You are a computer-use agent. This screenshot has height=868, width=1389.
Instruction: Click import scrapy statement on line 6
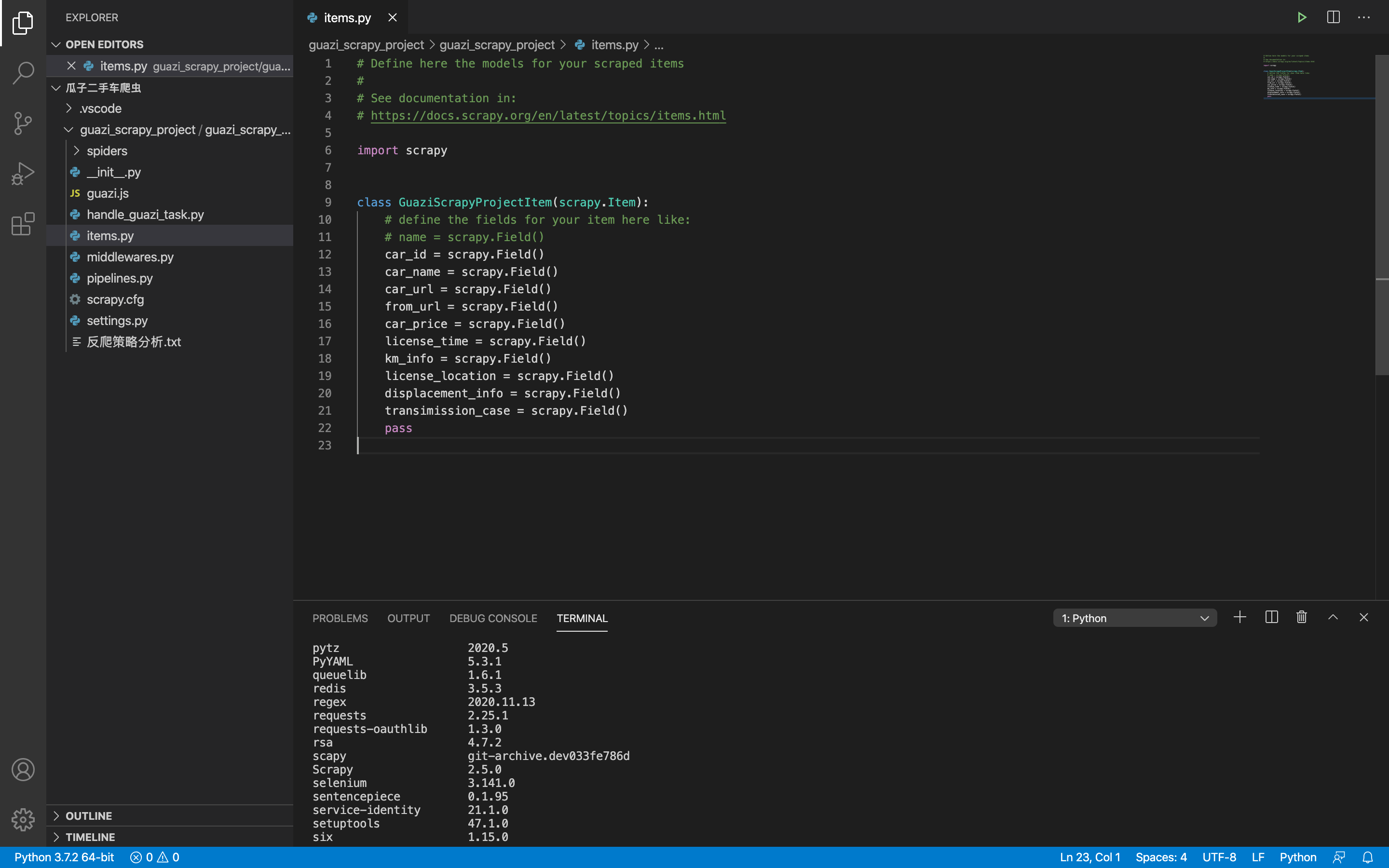[402, 150]
